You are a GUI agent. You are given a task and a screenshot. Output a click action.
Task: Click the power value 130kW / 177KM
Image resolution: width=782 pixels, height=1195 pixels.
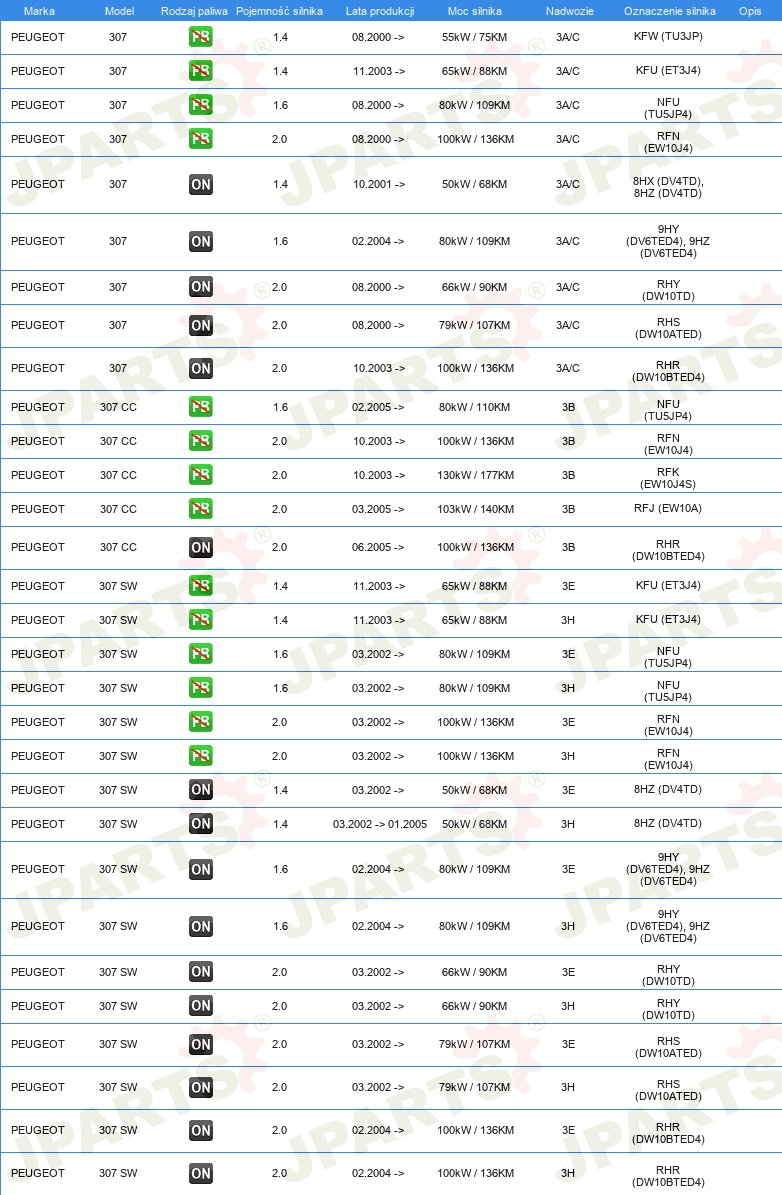[475, 475]
